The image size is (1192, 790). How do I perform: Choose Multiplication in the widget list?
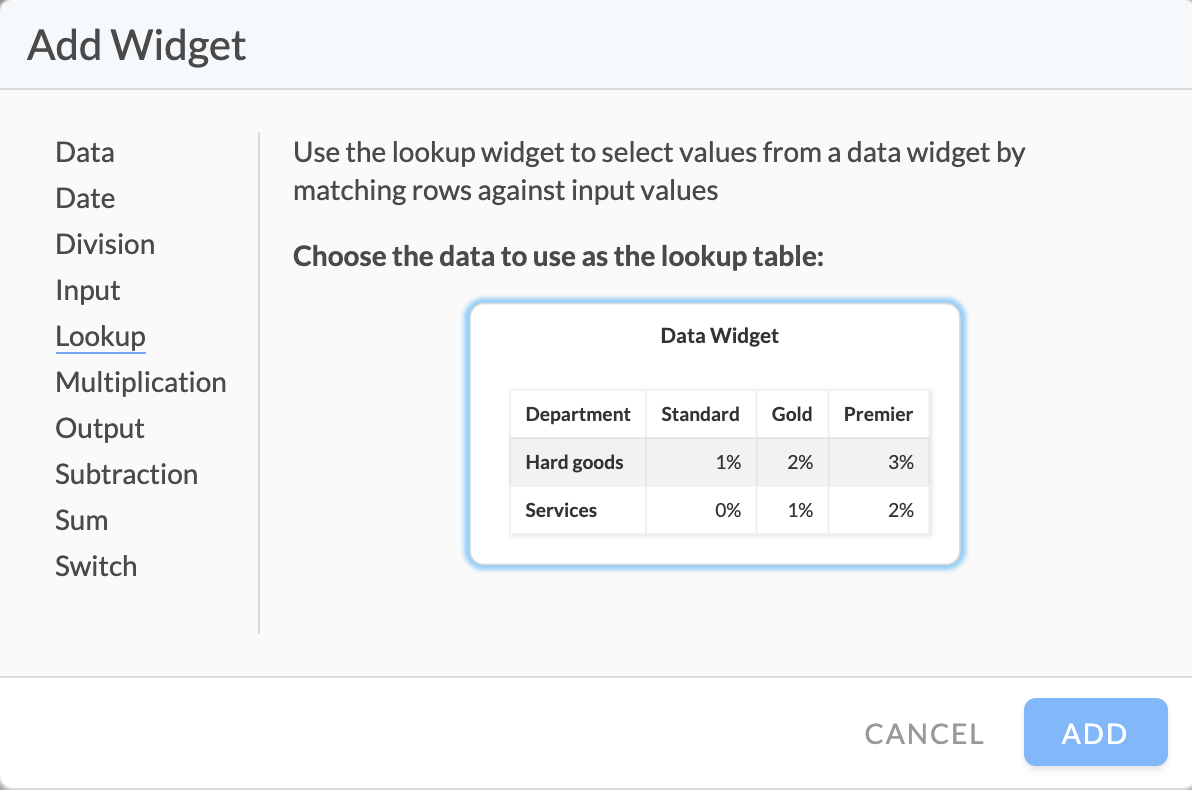click(141, 382)
